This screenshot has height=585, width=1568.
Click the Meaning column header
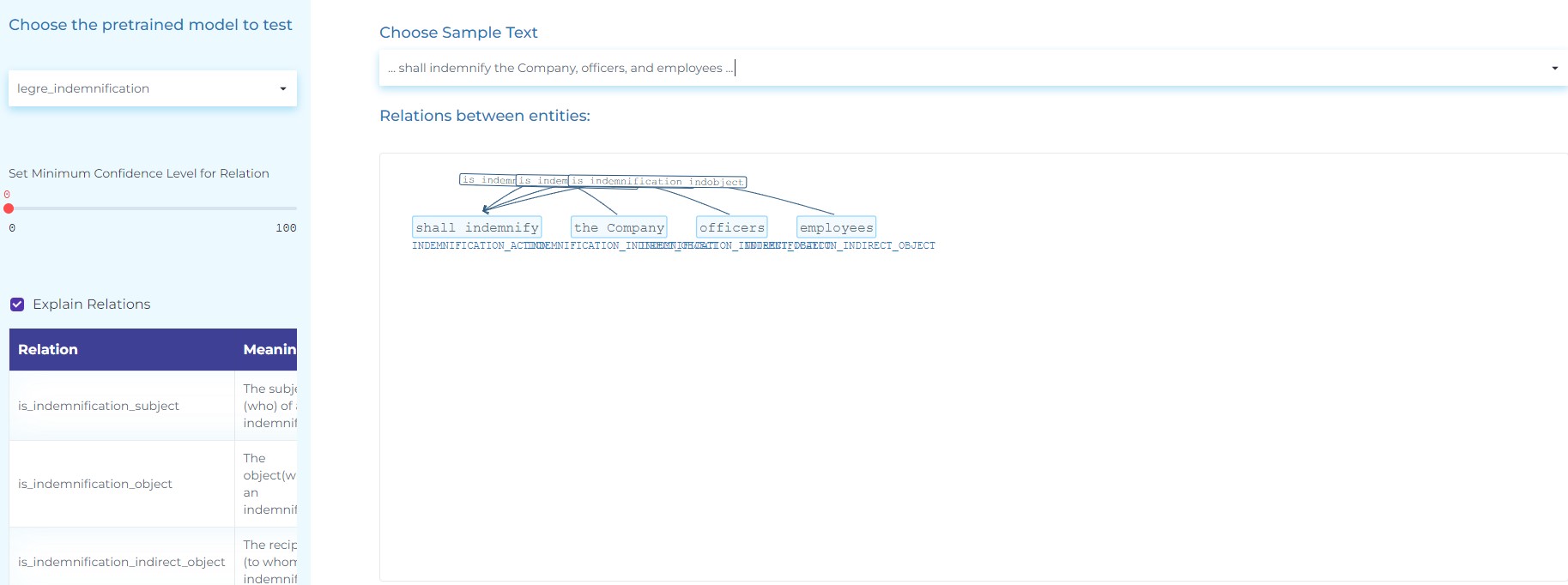(x=266, y=350)
